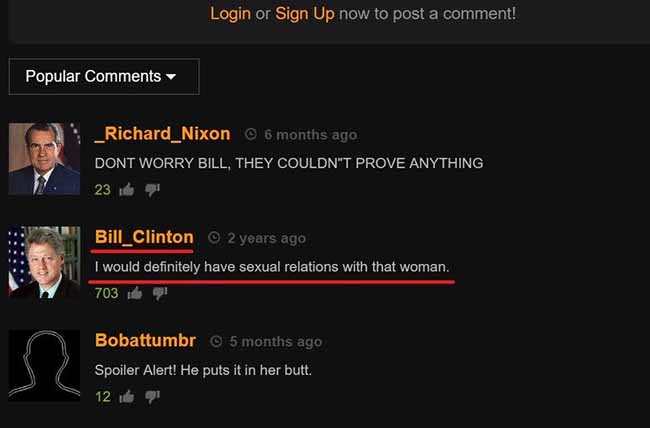Click the clock icon beside 6 months ago
The image size is (650, 428).
point(251,134)
